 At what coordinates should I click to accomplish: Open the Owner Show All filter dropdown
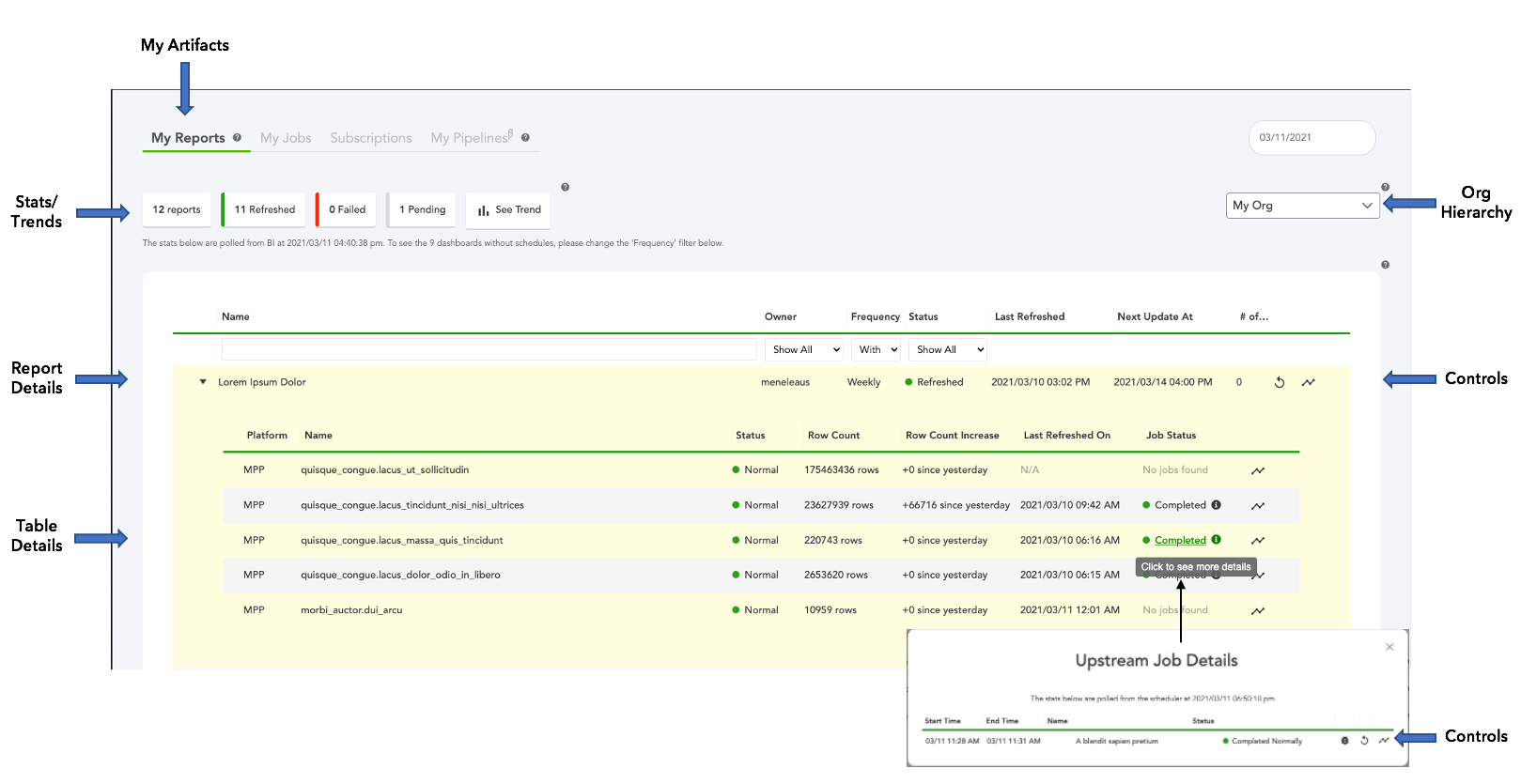point(804,349)
